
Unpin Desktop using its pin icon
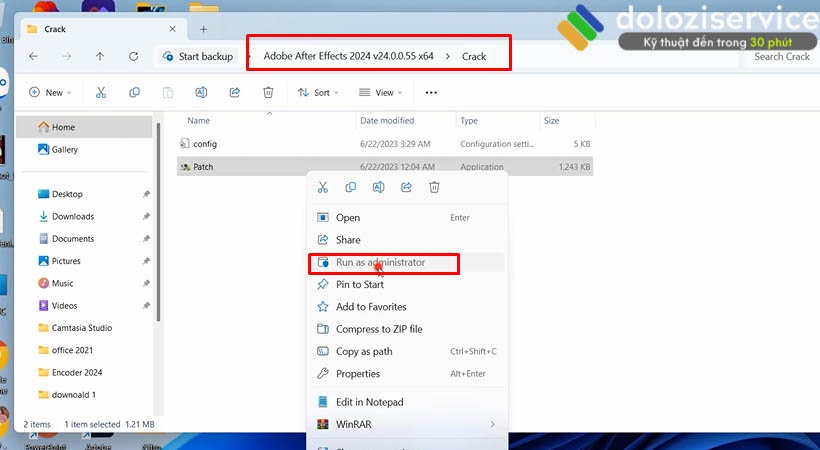pos(146,194)
